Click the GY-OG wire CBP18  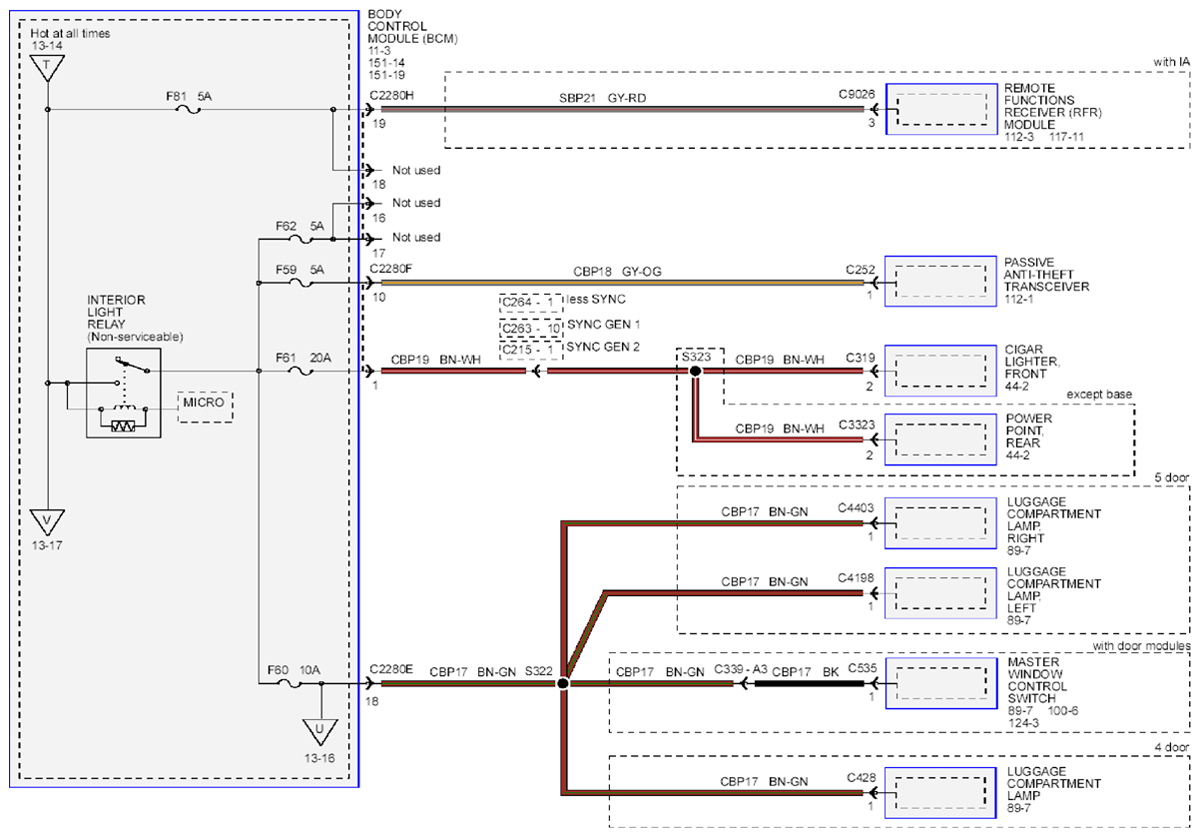(618, 283)
